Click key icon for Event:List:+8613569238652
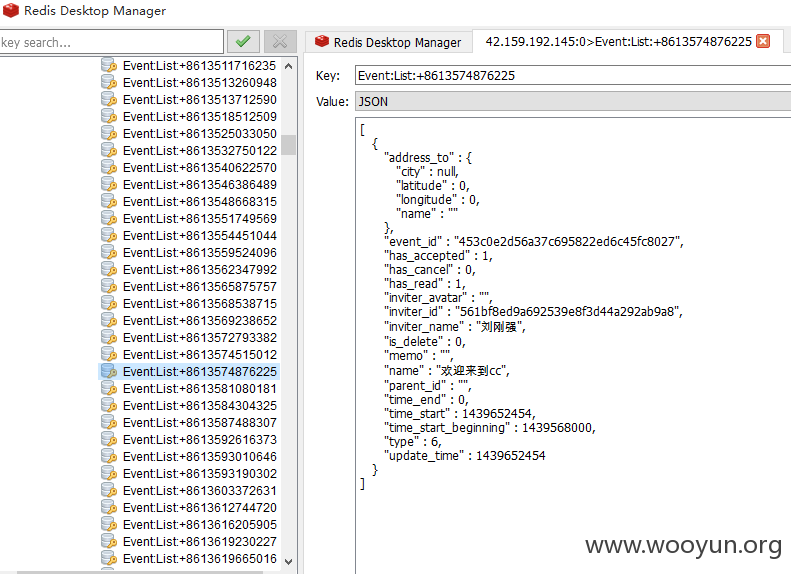The image size is (791, 574). point(109,320)
